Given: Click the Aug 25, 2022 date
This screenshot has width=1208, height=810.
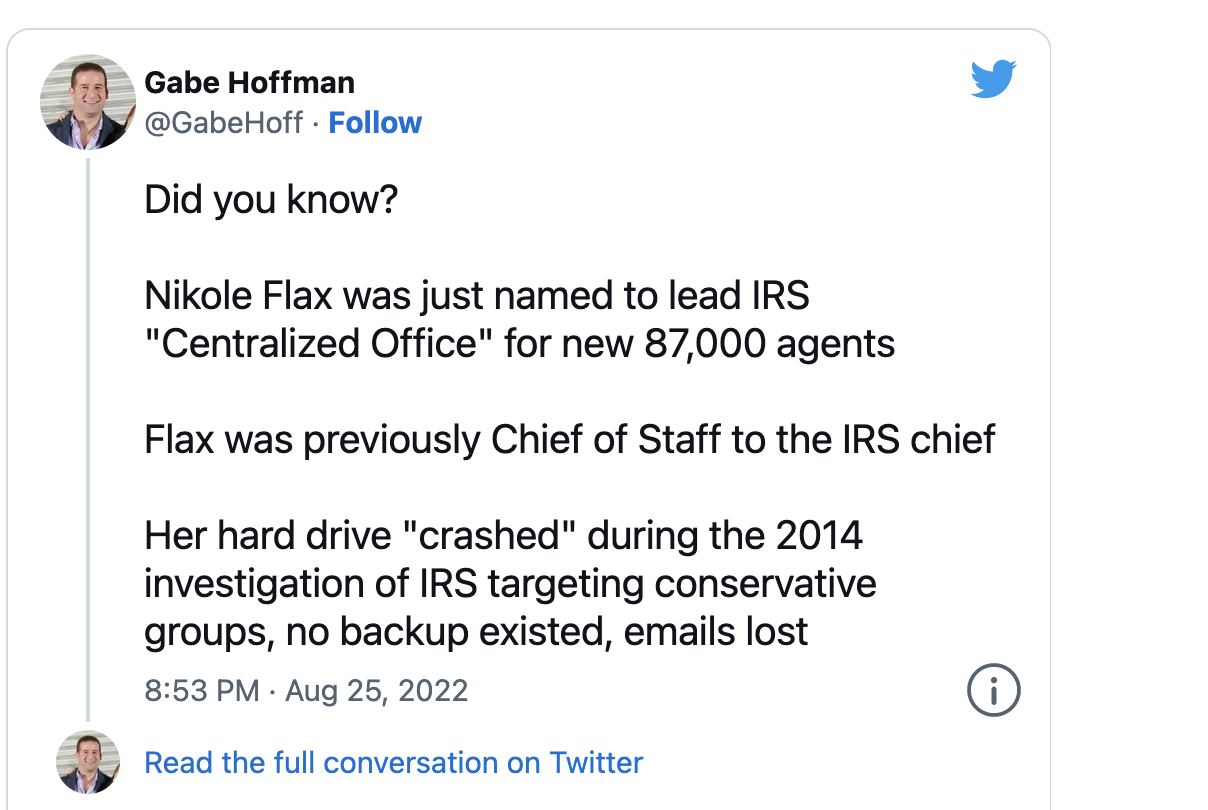Looking at the screenshot, I should [x=377, y=691].
